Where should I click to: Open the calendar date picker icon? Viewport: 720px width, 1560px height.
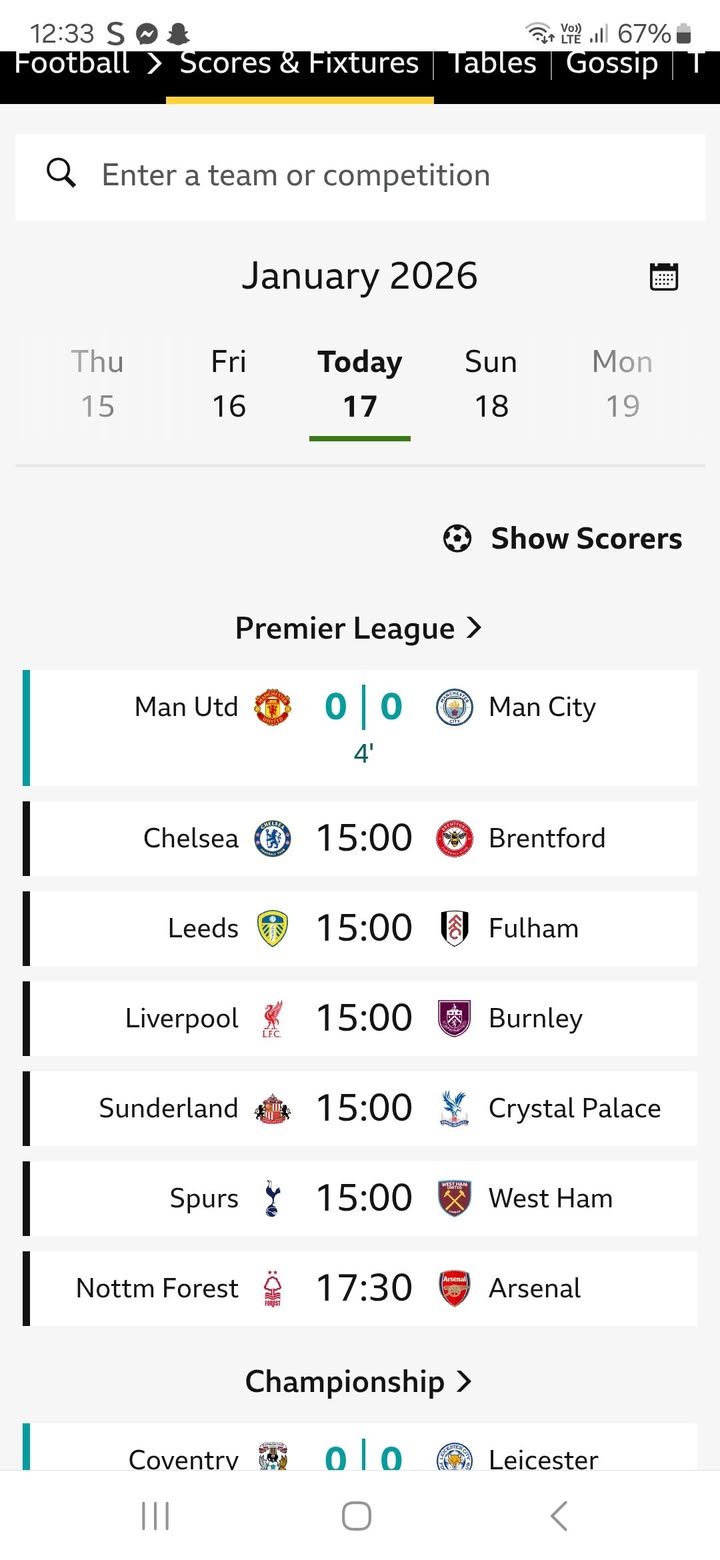click(664, 276)
